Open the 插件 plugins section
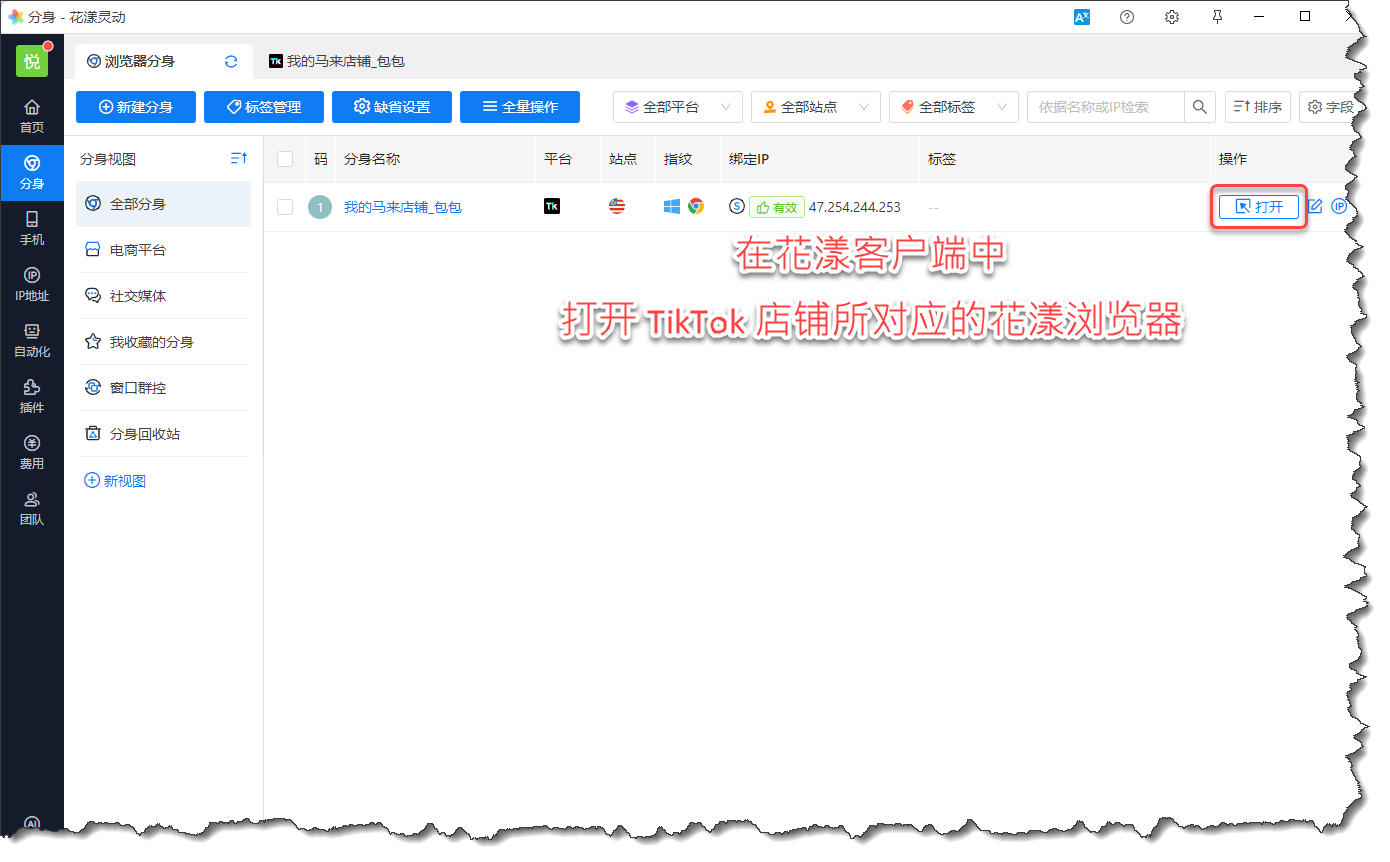 tap(32, 396)
